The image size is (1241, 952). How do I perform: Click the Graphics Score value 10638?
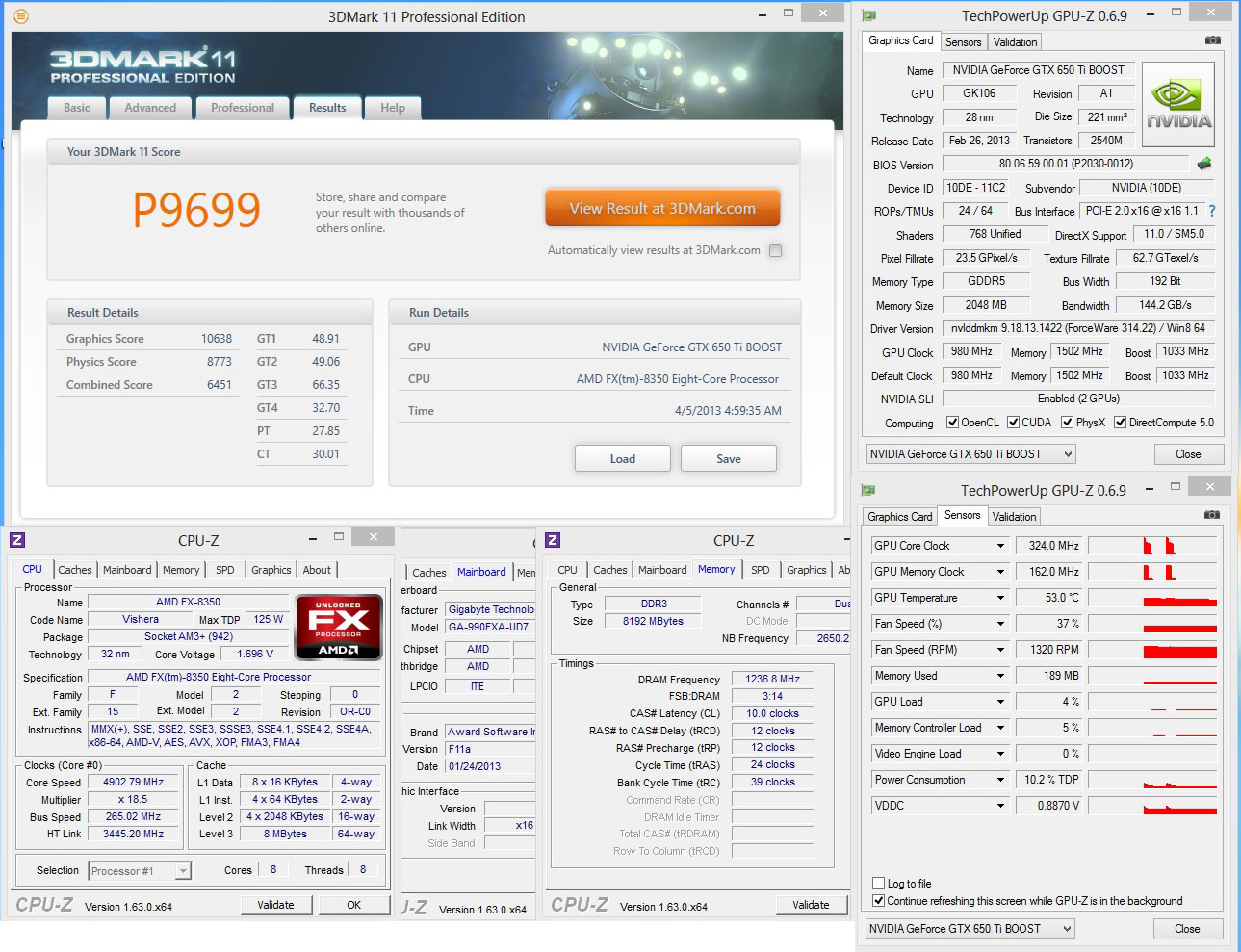coord(217,339)
